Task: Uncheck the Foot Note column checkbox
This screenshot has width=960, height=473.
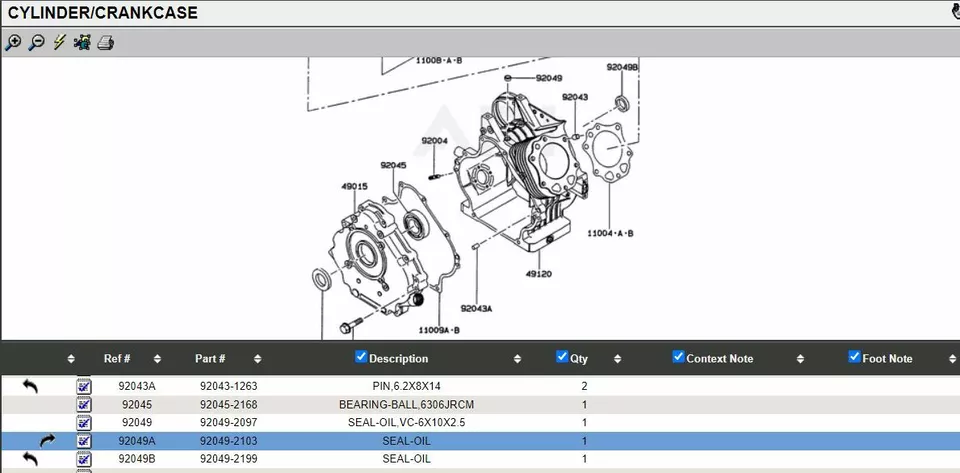Action: coord(854,357)
